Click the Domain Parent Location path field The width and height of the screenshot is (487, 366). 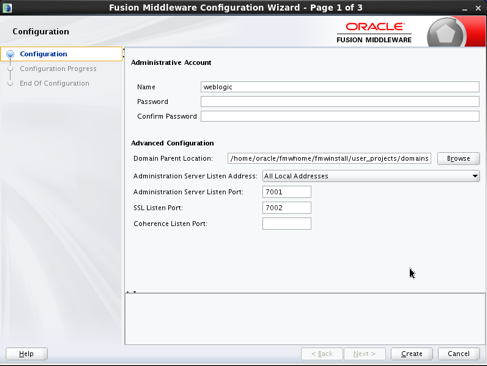coord(329,158)
